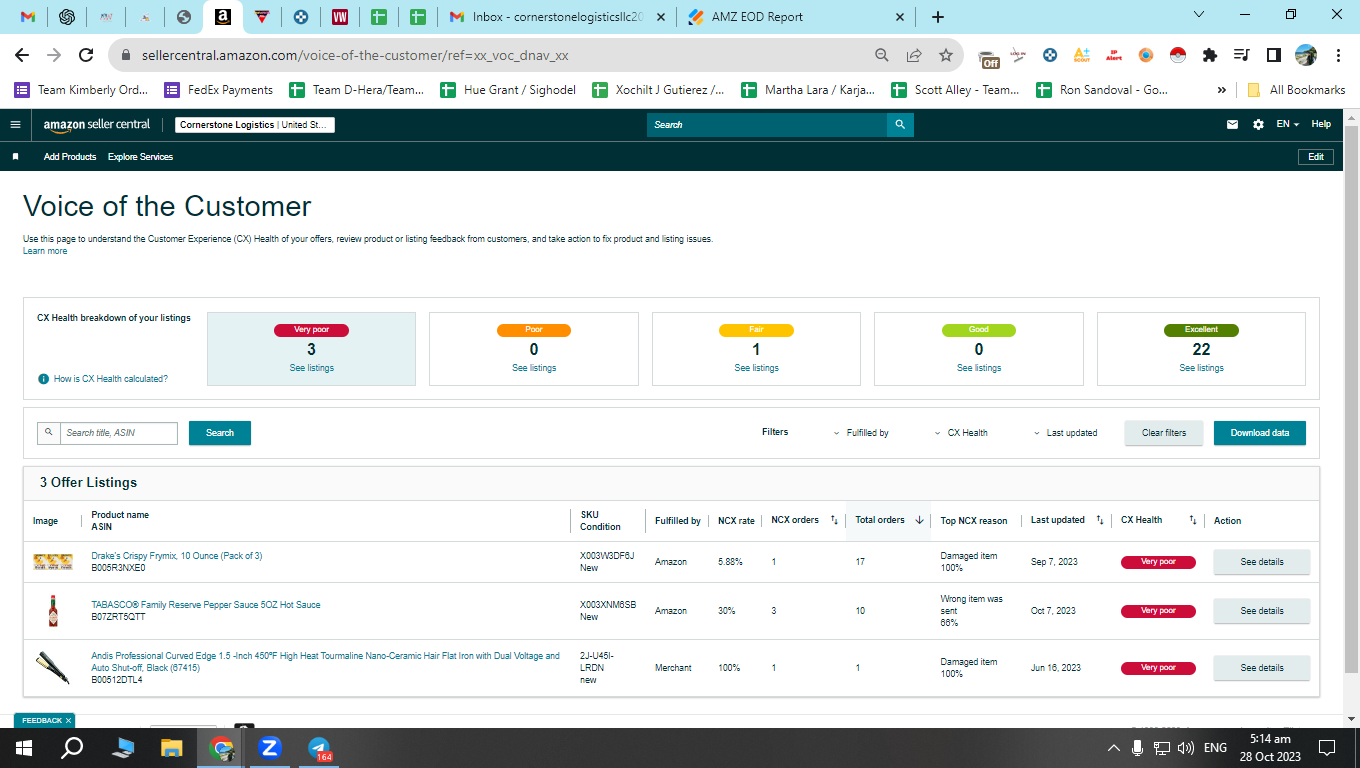Open Chrome's three-dot menu
Image resolution: width=1360 pixels, height=768 pixels.
pyautogui.click(x=1336, y=55)
